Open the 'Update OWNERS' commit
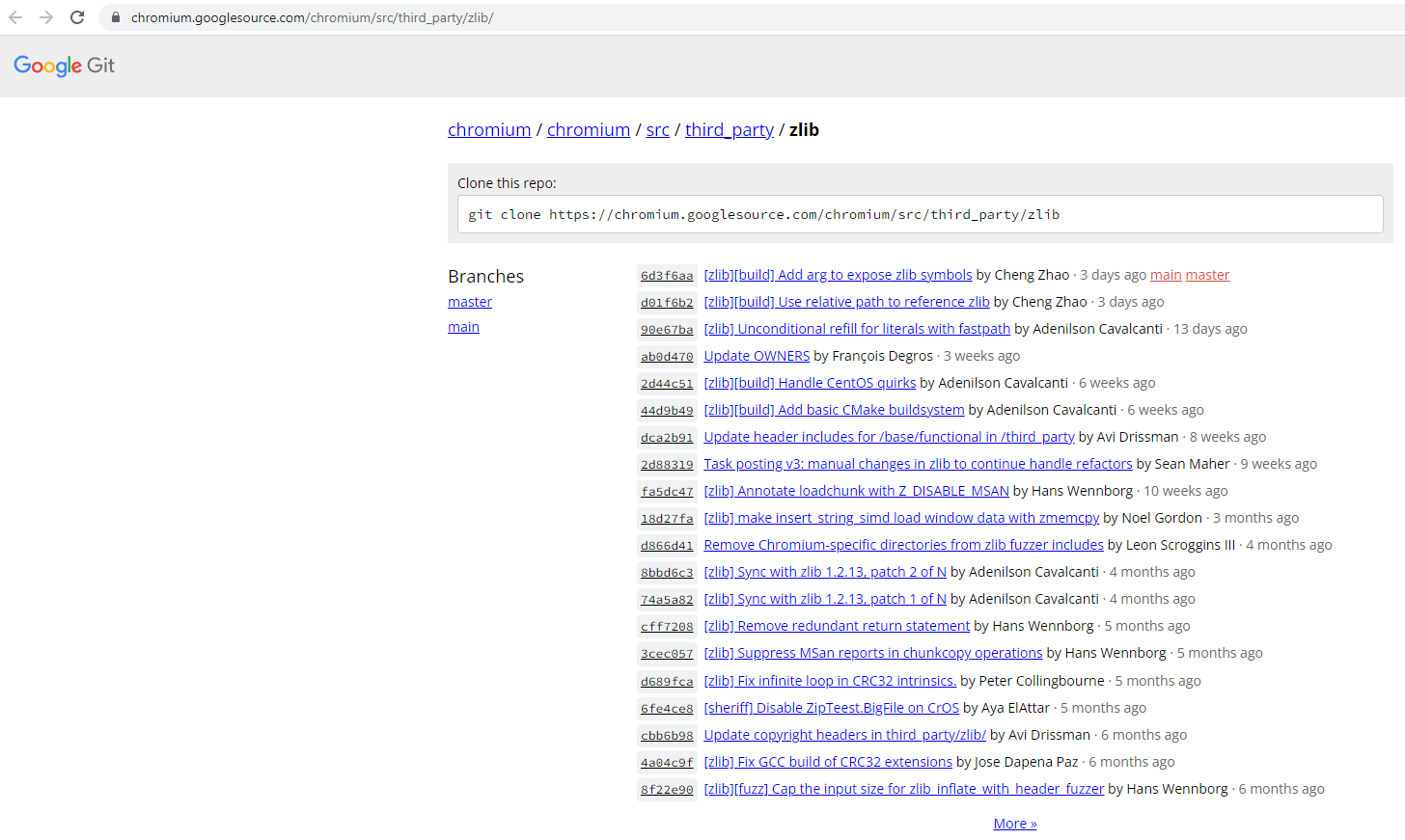 coord(757,356)
